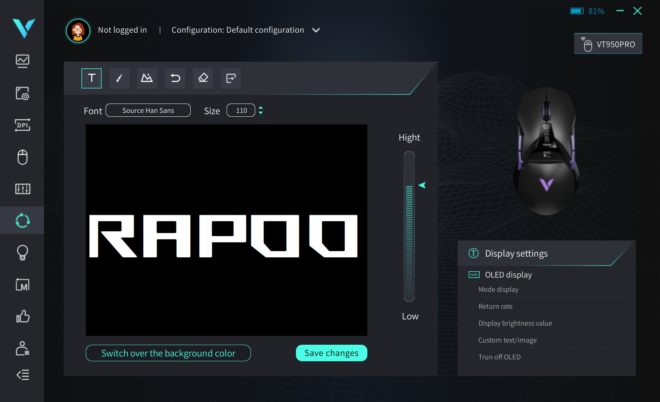Open the macro editor sidebar icon
Viewport: 660px width, 402px height.
(x=23, y=285)
